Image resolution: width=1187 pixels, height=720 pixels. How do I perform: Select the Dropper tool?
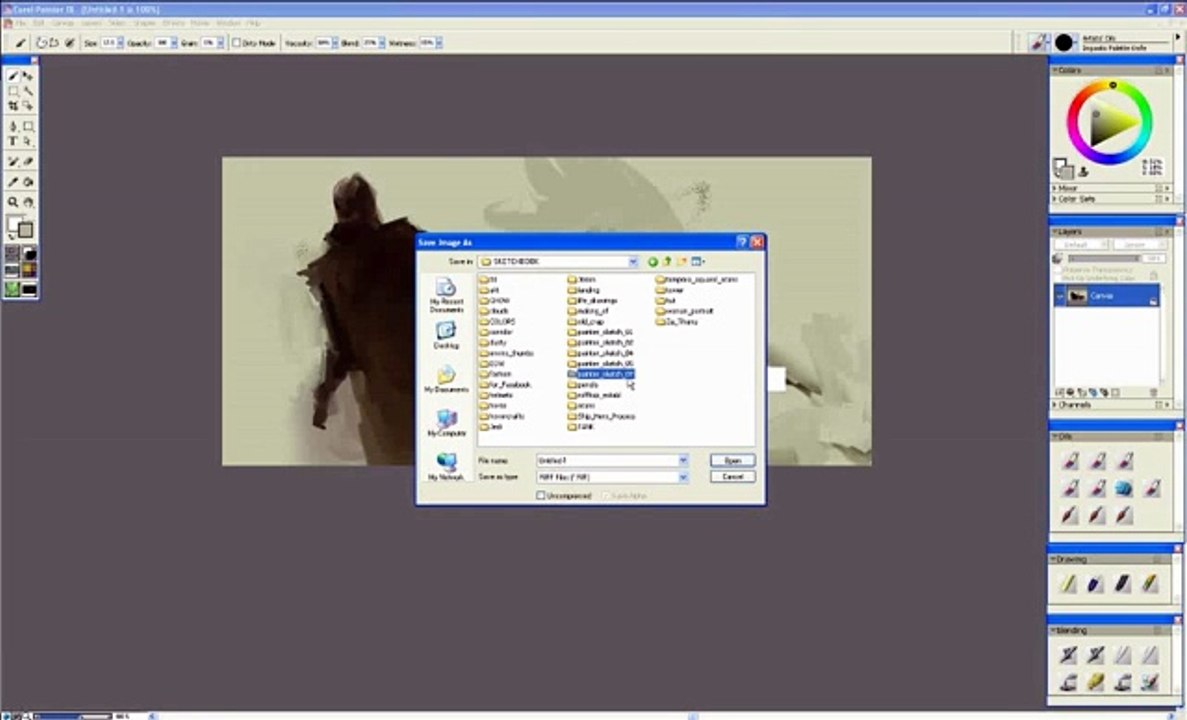[x=13, y=182]
